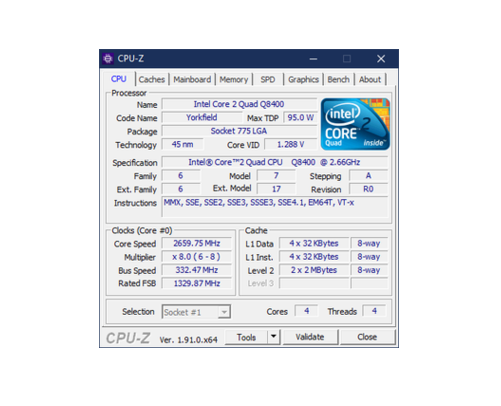Viewport: 501px width, 406px height.
Task: Click the Core VID value 1.288 V
Action: [290, 144]
